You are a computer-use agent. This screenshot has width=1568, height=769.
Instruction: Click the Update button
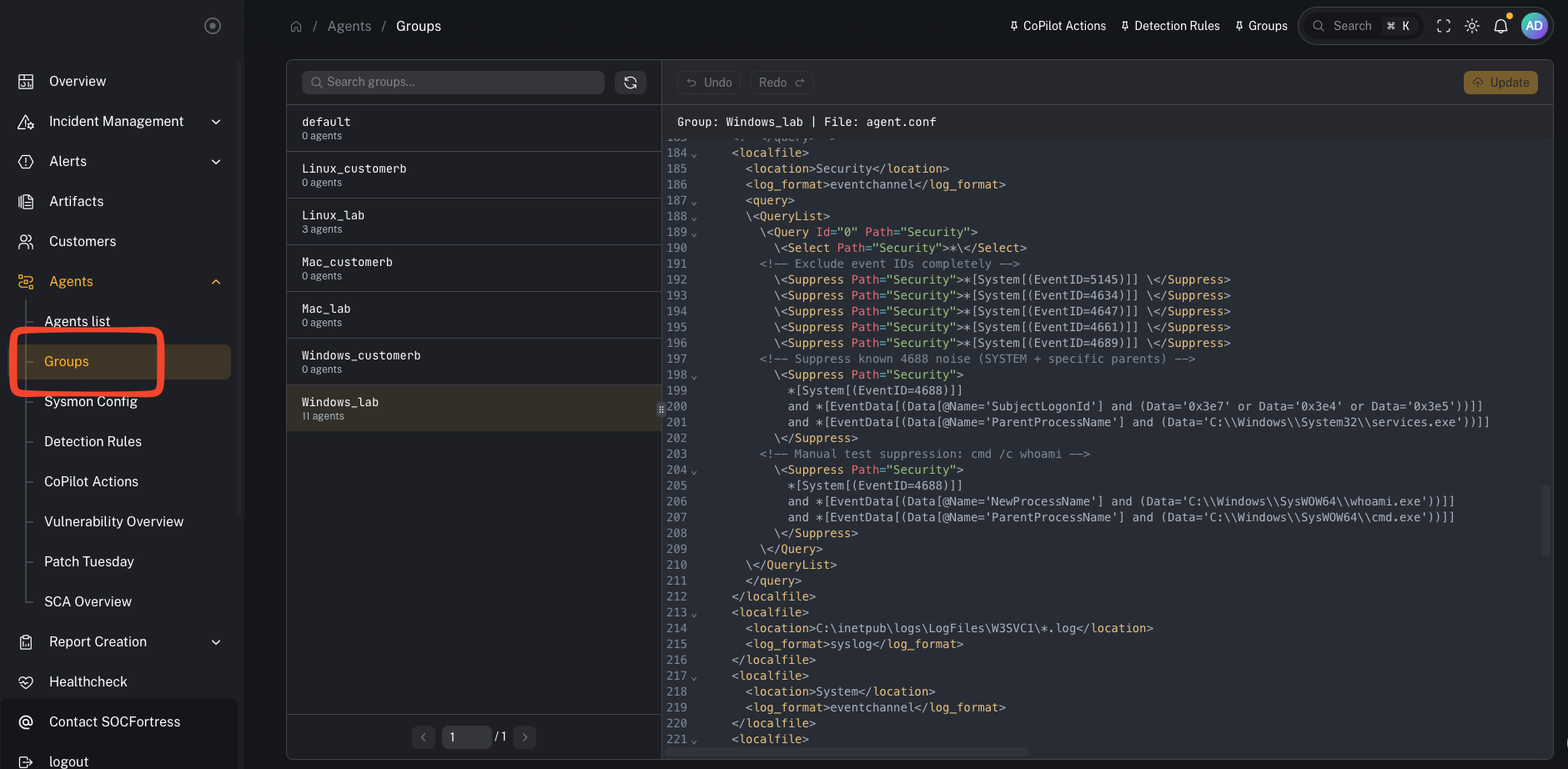1500,83
